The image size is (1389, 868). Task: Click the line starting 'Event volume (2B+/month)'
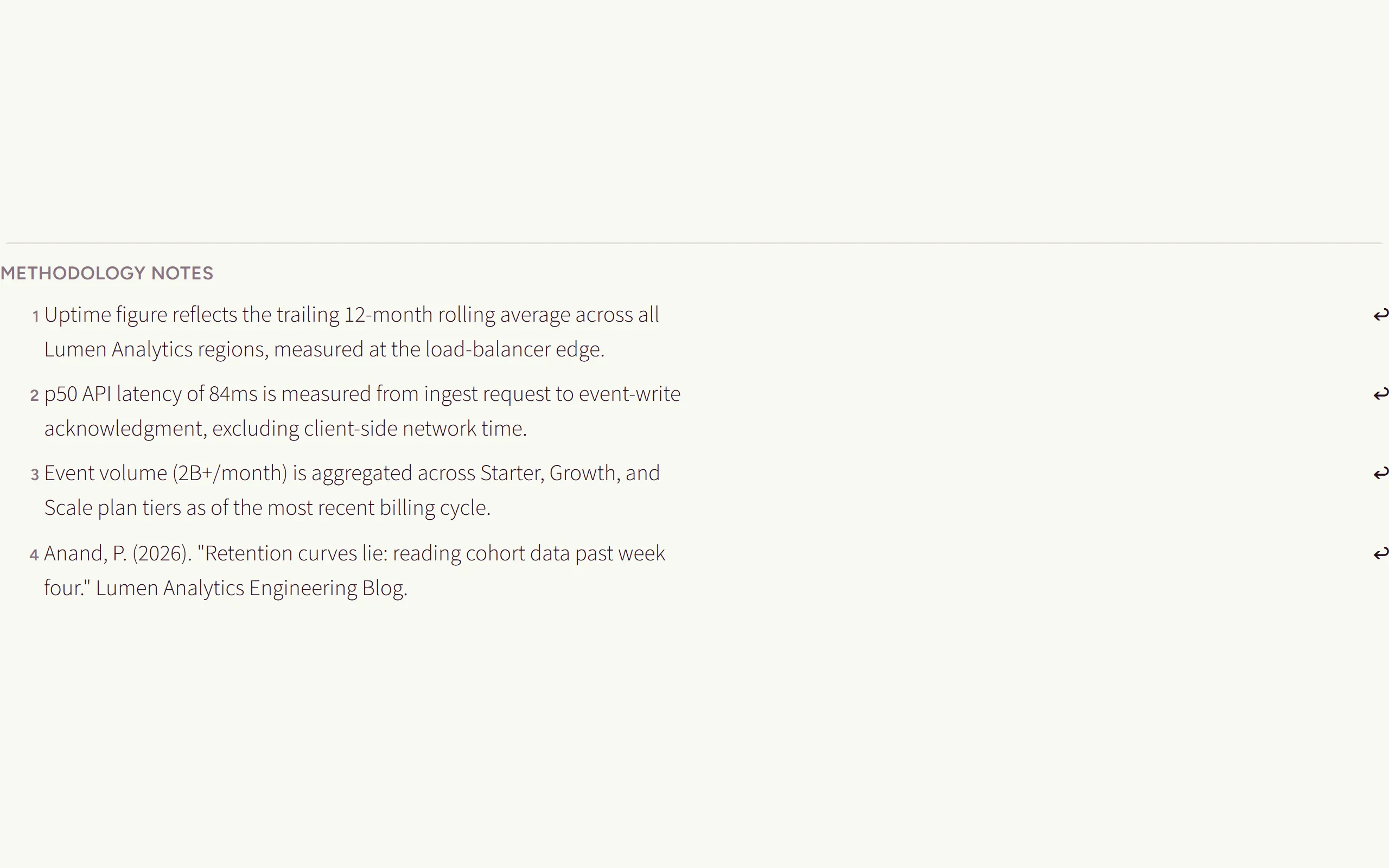point(352,473)
